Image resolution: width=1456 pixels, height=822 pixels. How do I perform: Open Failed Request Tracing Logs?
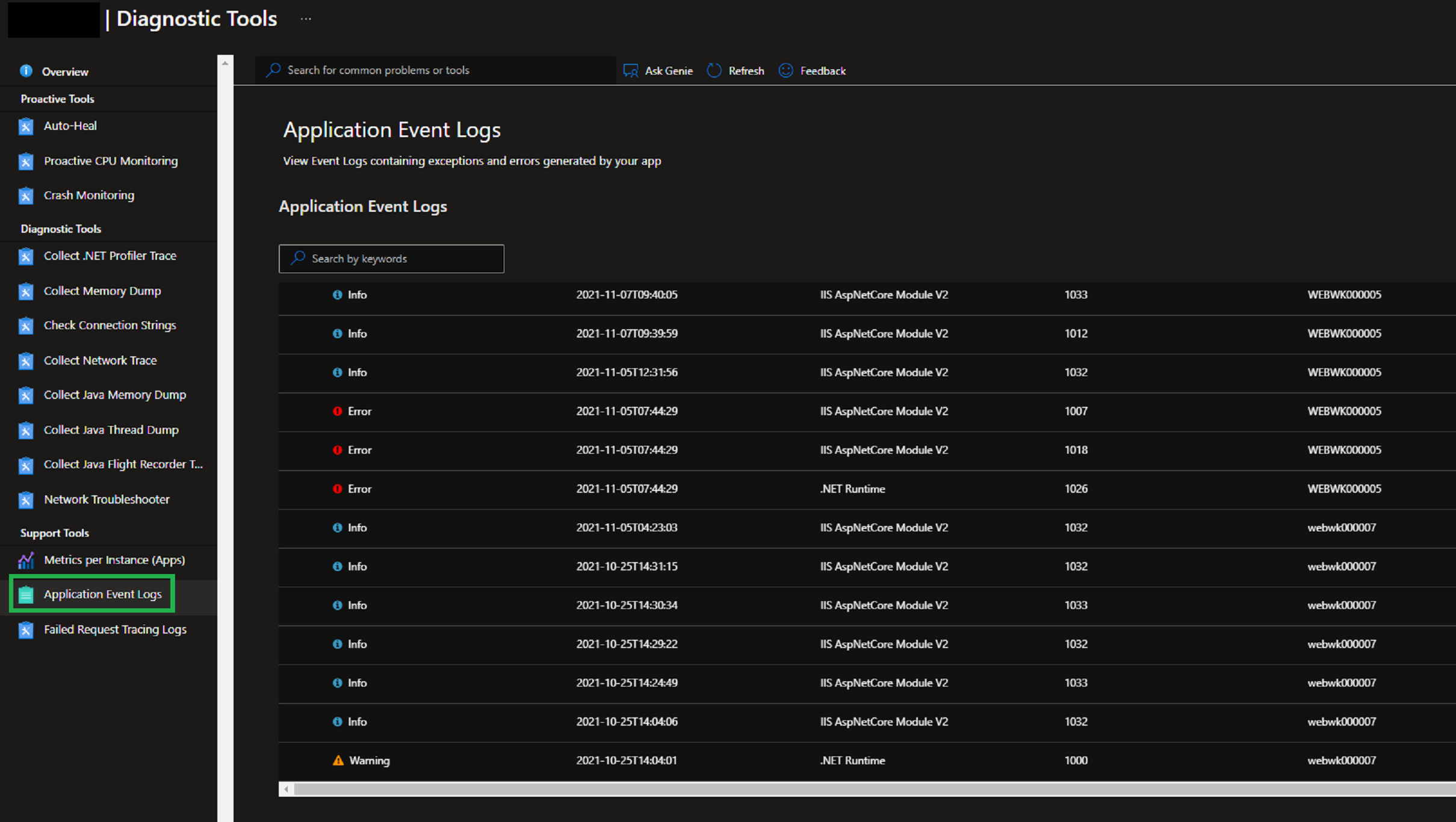[115, 629]
